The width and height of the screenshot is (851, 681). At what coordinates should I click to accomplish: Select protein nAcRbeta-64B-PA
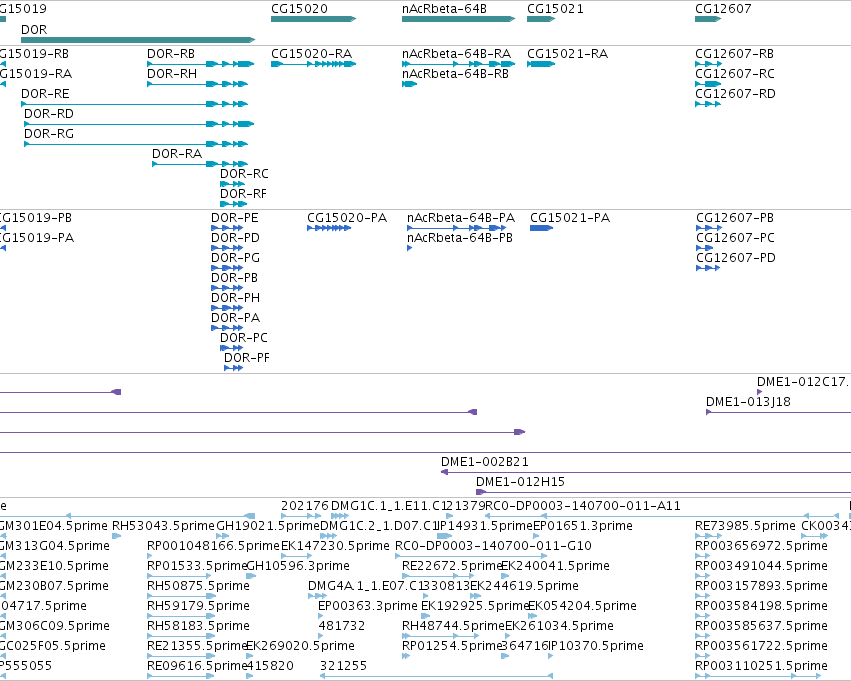click(456, 228)
